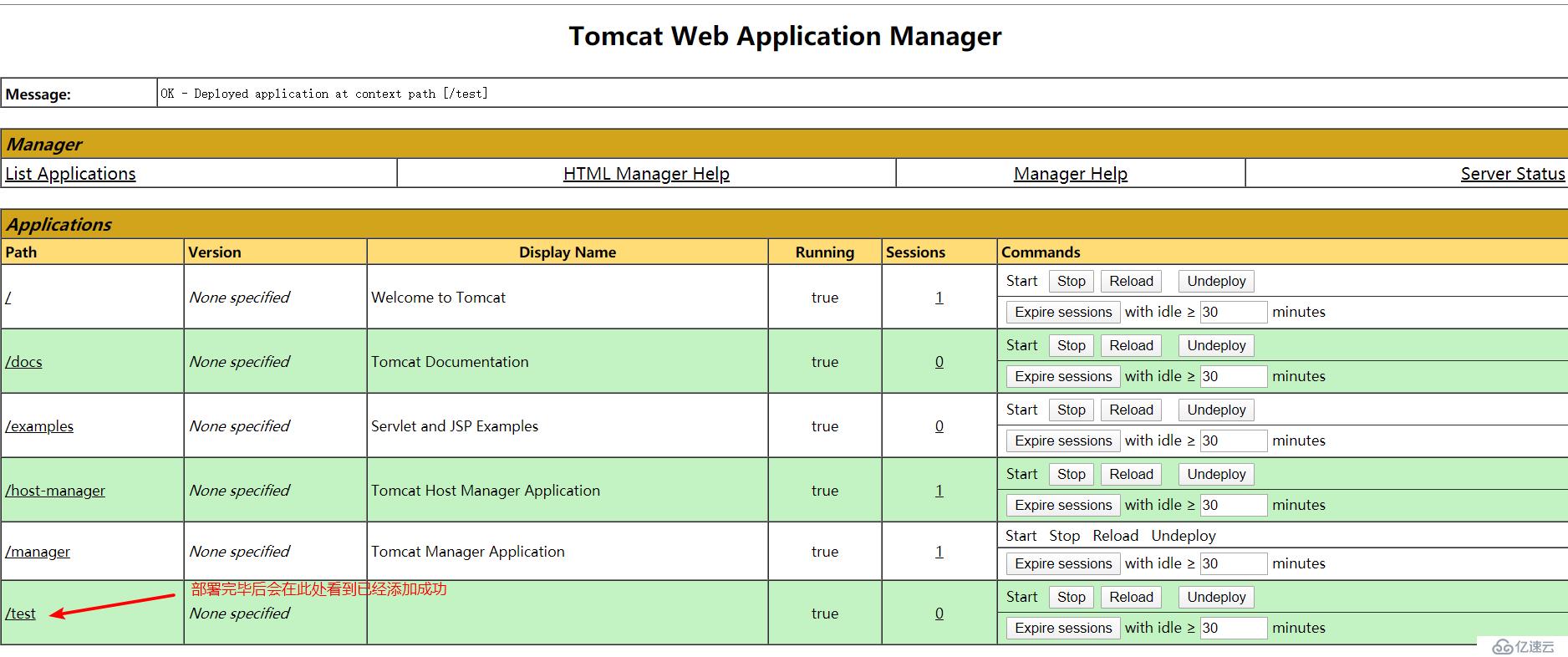Undeploy the root / application
This screenshot has width=1568, height=657.
[x=1216, y=282]
